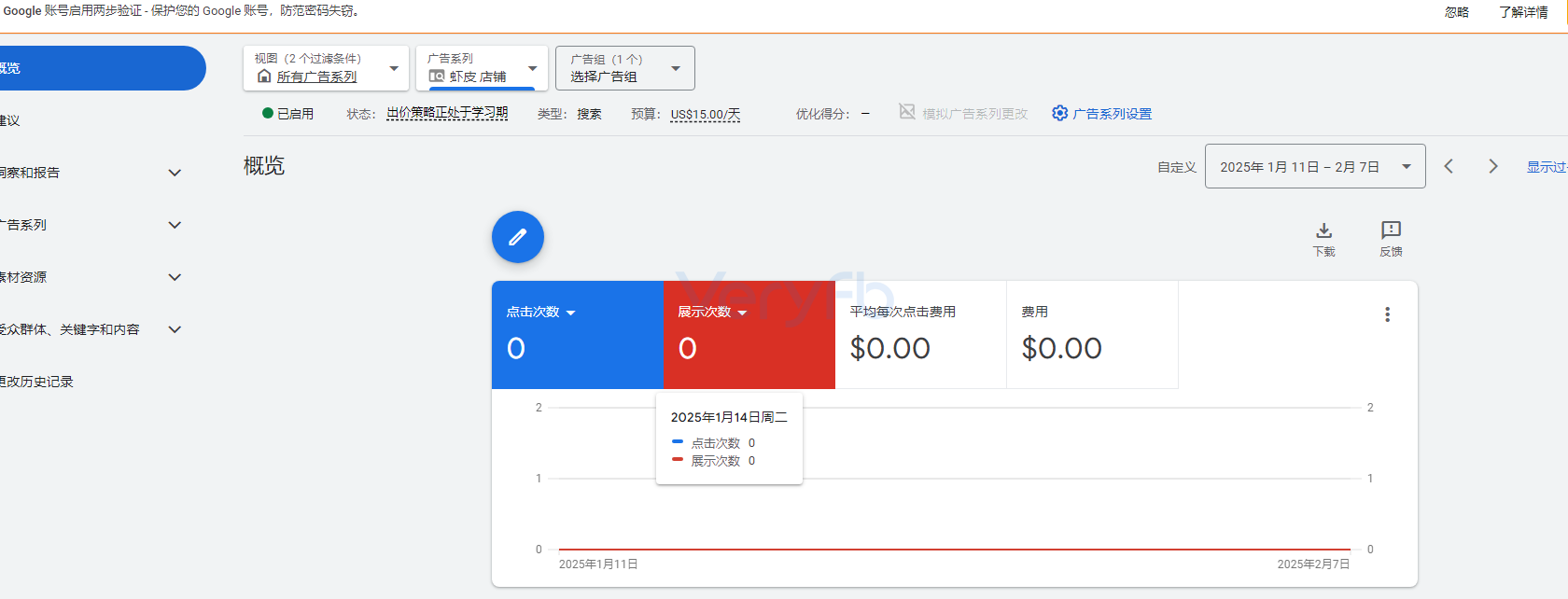Open the view filter dropdown (所有广告系列)
This screenshot has height=599, width=1568.
tap(326, 68)
